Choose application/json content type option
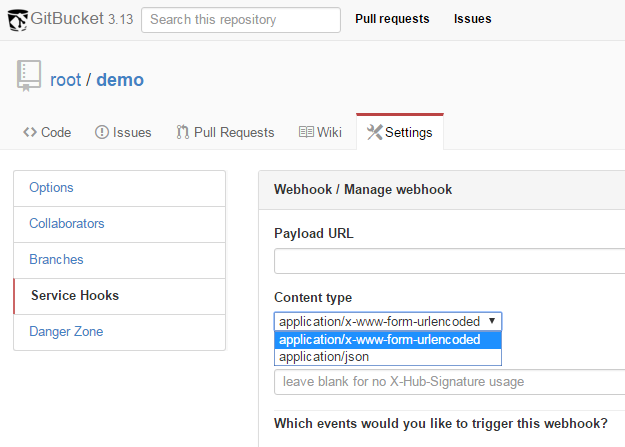 tap(388, 356)
